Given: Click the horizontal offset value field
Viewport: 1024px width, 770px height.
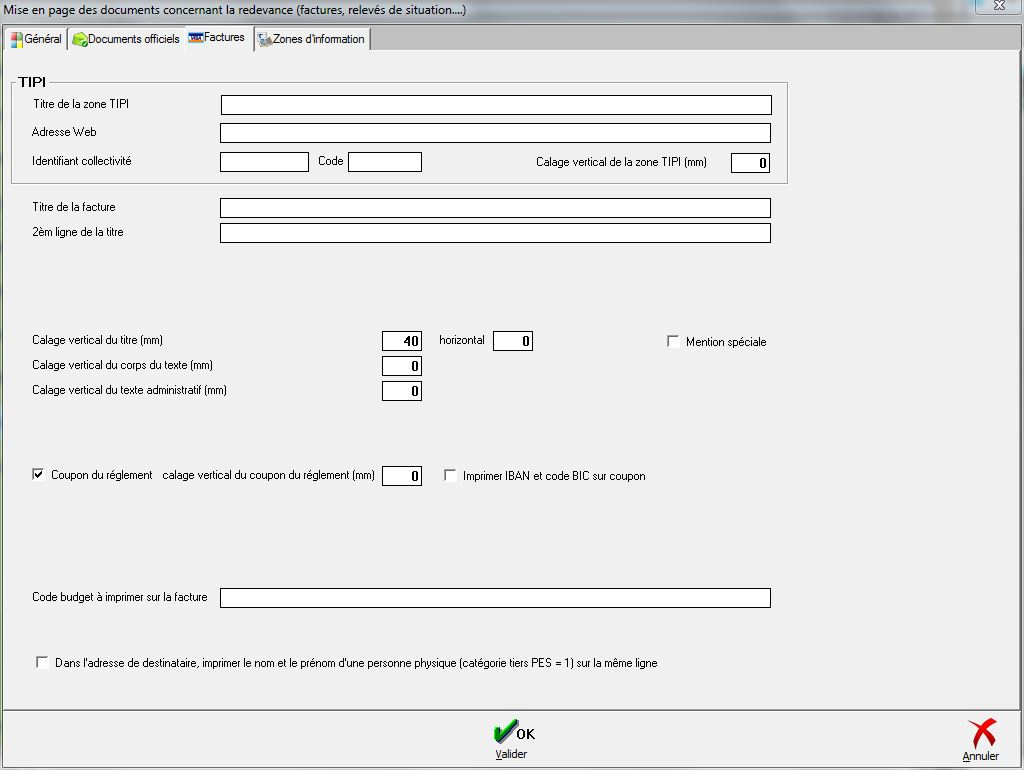Looking at the screenshot, I should click(x=513, y=341).
